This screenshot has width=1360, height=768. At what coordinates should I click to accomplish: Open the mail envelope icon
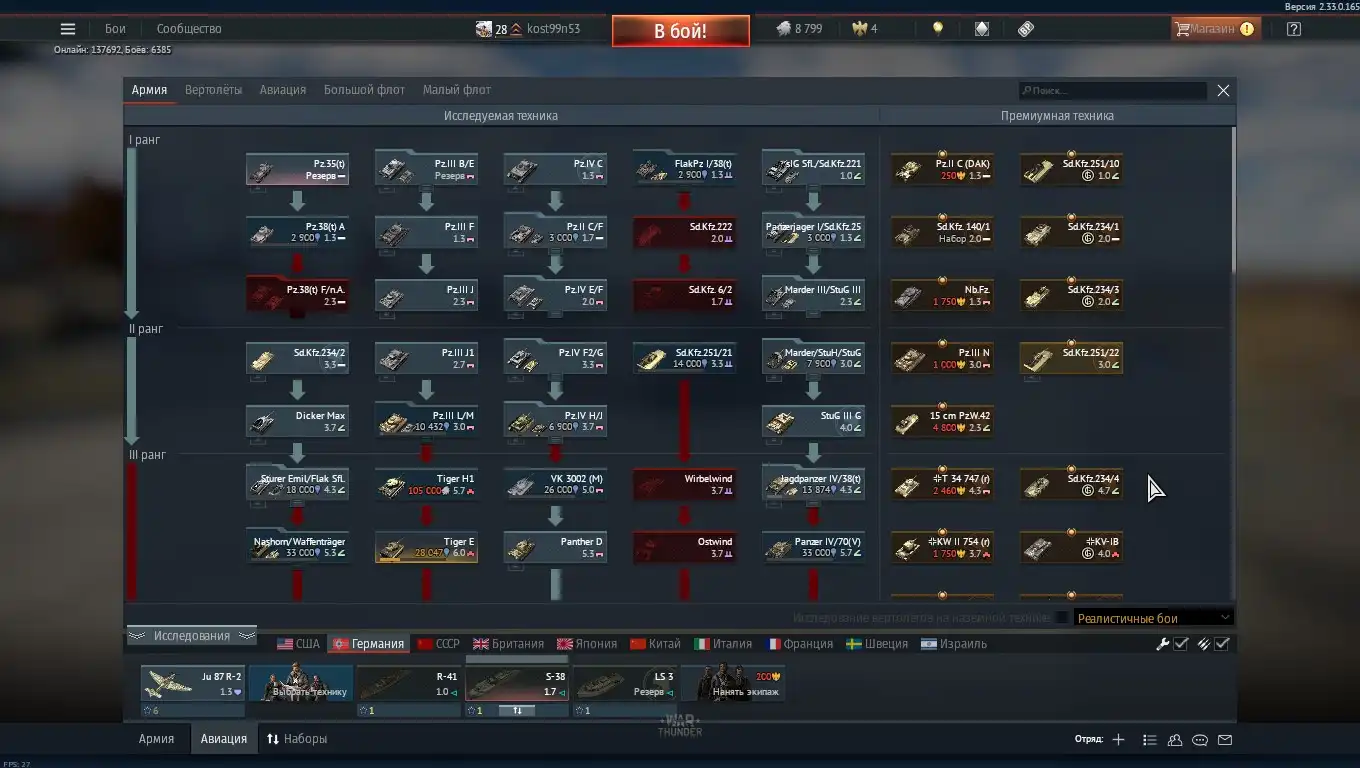pyautogui.click(x=1225, y=740)
